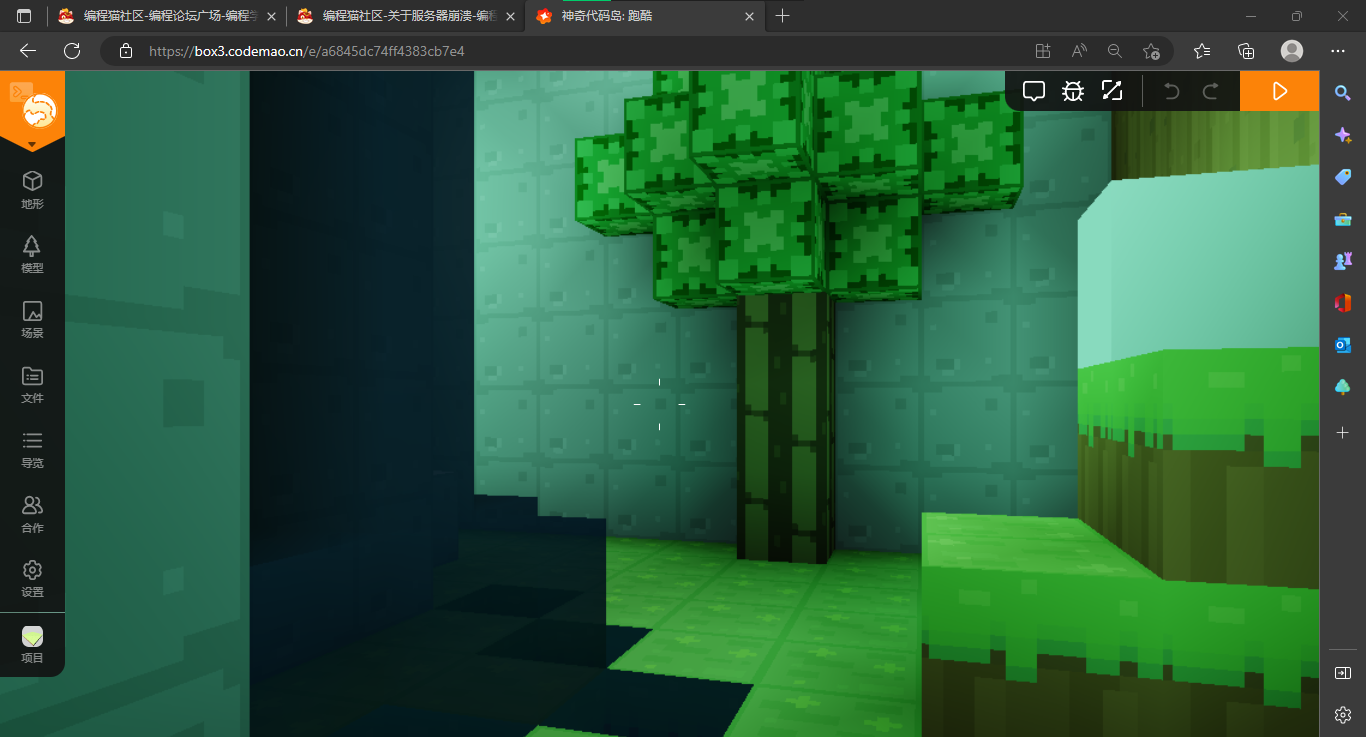
Task: Open the tree icon in Edge sidebar
Action: [1343, 387]
